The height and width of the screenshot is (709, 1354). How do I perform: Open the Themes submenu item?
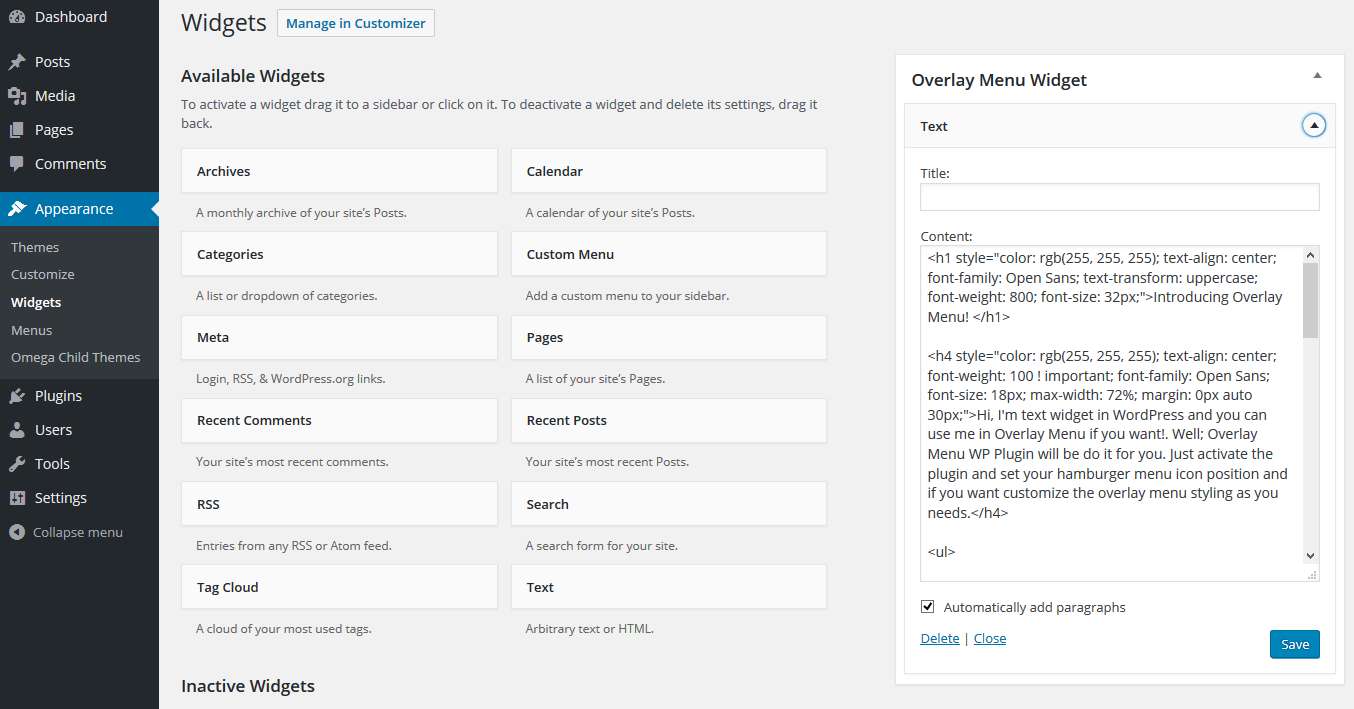(x=35, y=247)
